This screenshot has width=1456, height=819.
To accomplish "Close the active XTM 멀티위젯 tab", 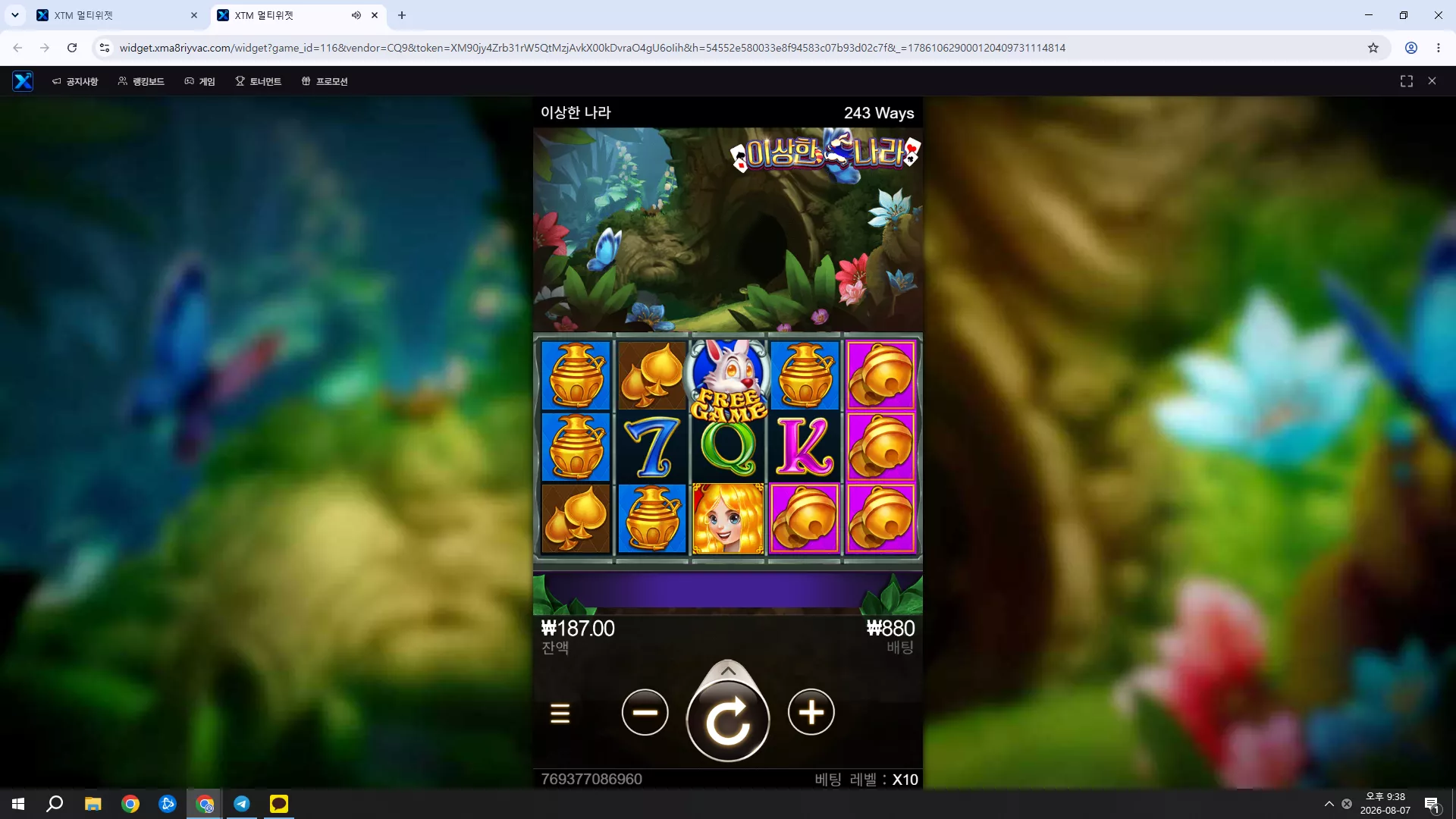I will coord(375,15).
